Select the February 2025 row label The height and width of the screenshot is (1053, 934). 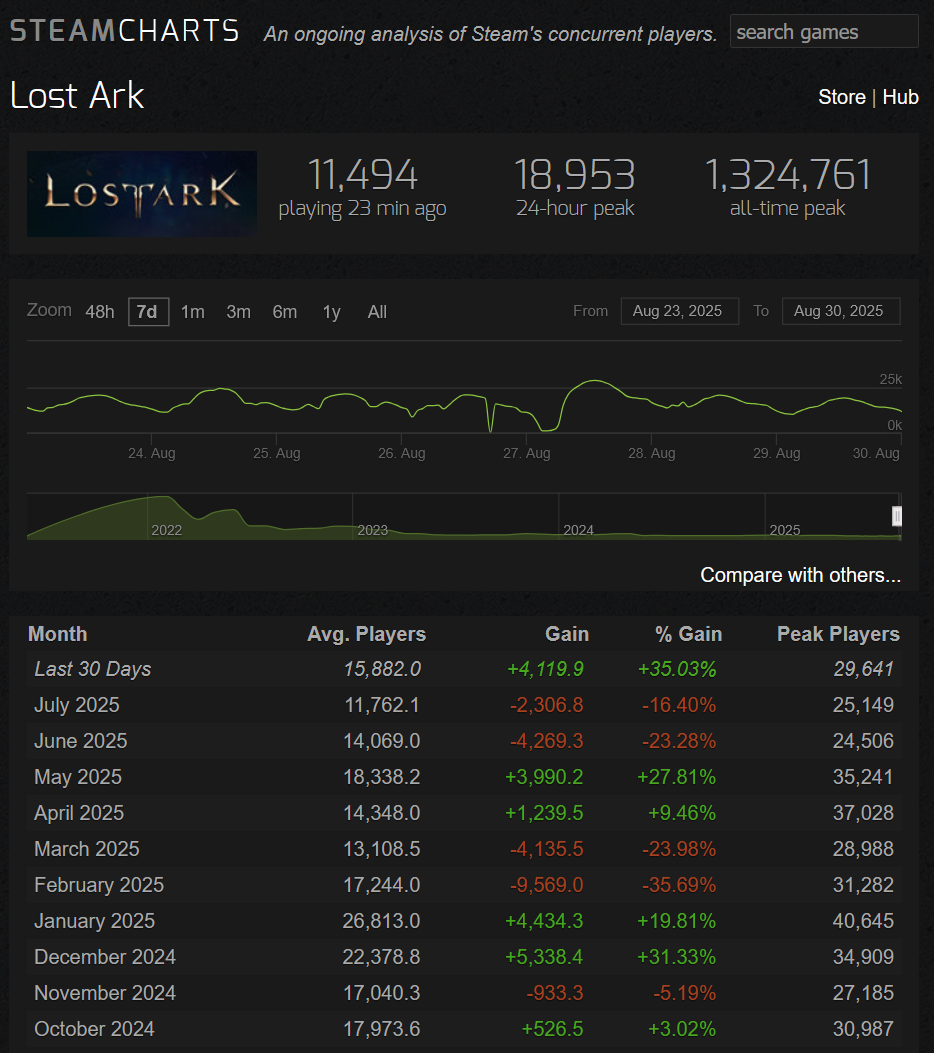pos(99,884)
